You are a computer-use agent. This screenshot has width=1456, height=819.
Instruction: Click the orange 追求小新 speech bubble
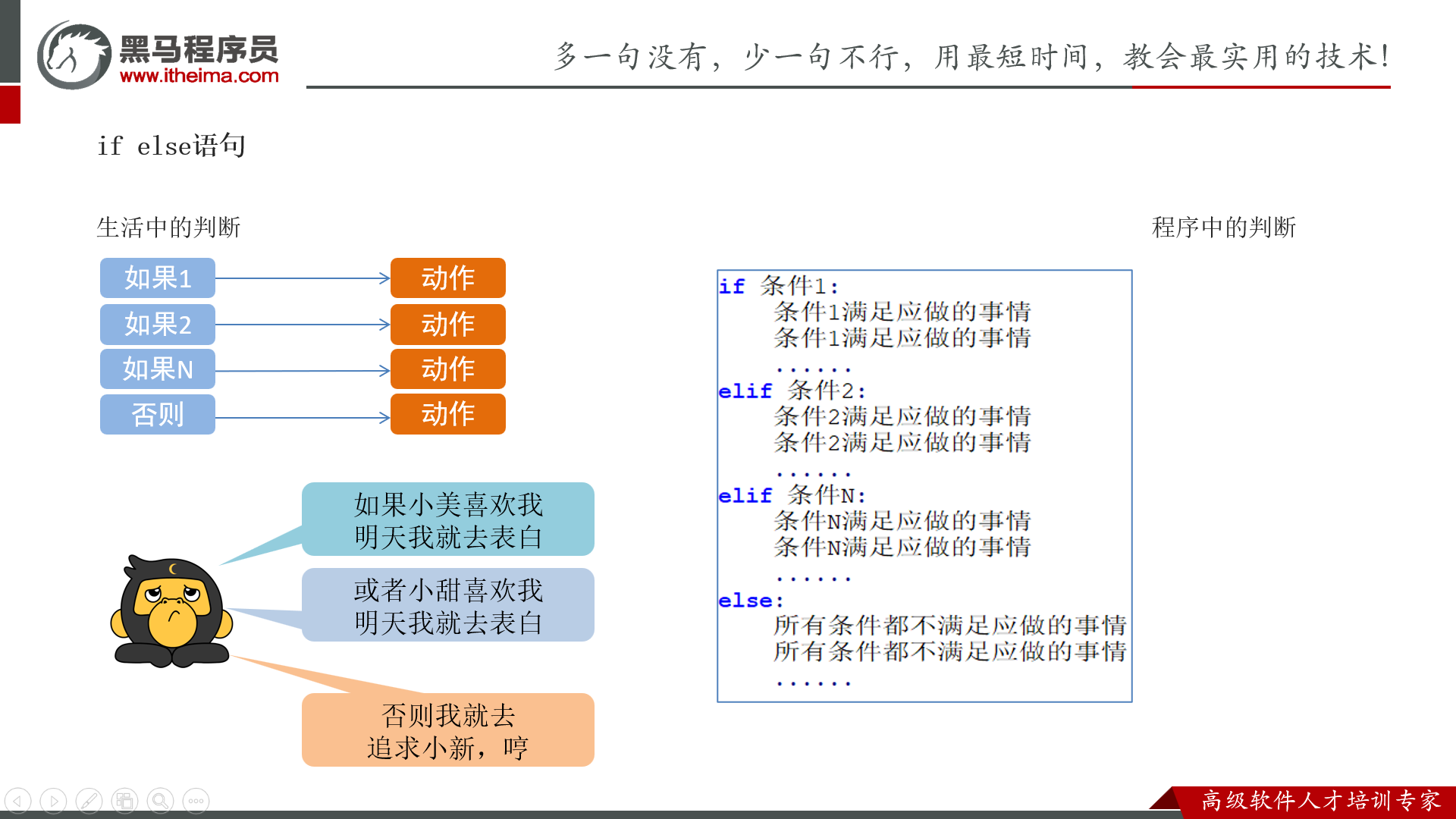(x=447, y=731)
